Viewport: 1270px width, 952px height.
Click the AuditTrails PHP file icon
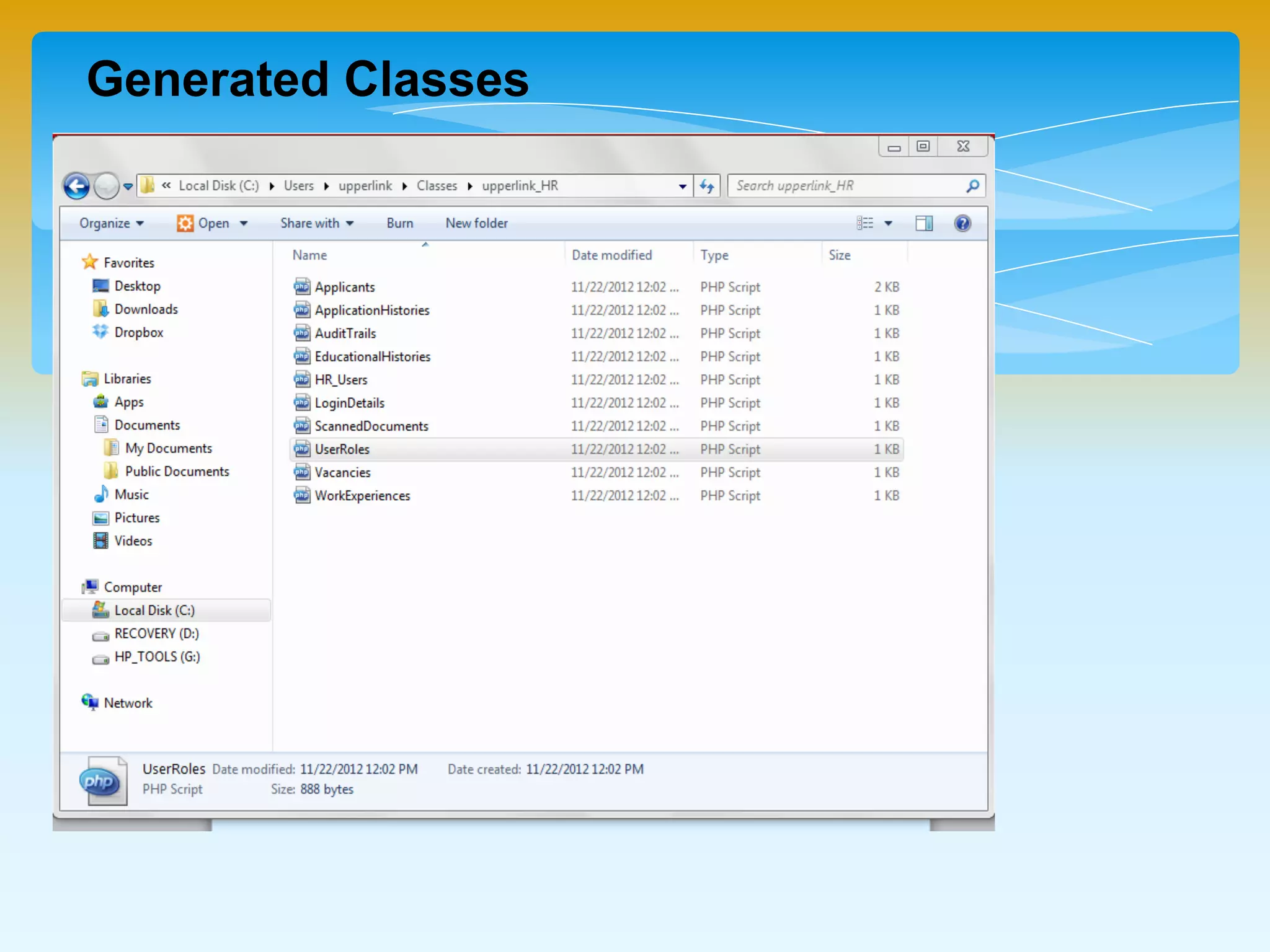click(301, 333)
